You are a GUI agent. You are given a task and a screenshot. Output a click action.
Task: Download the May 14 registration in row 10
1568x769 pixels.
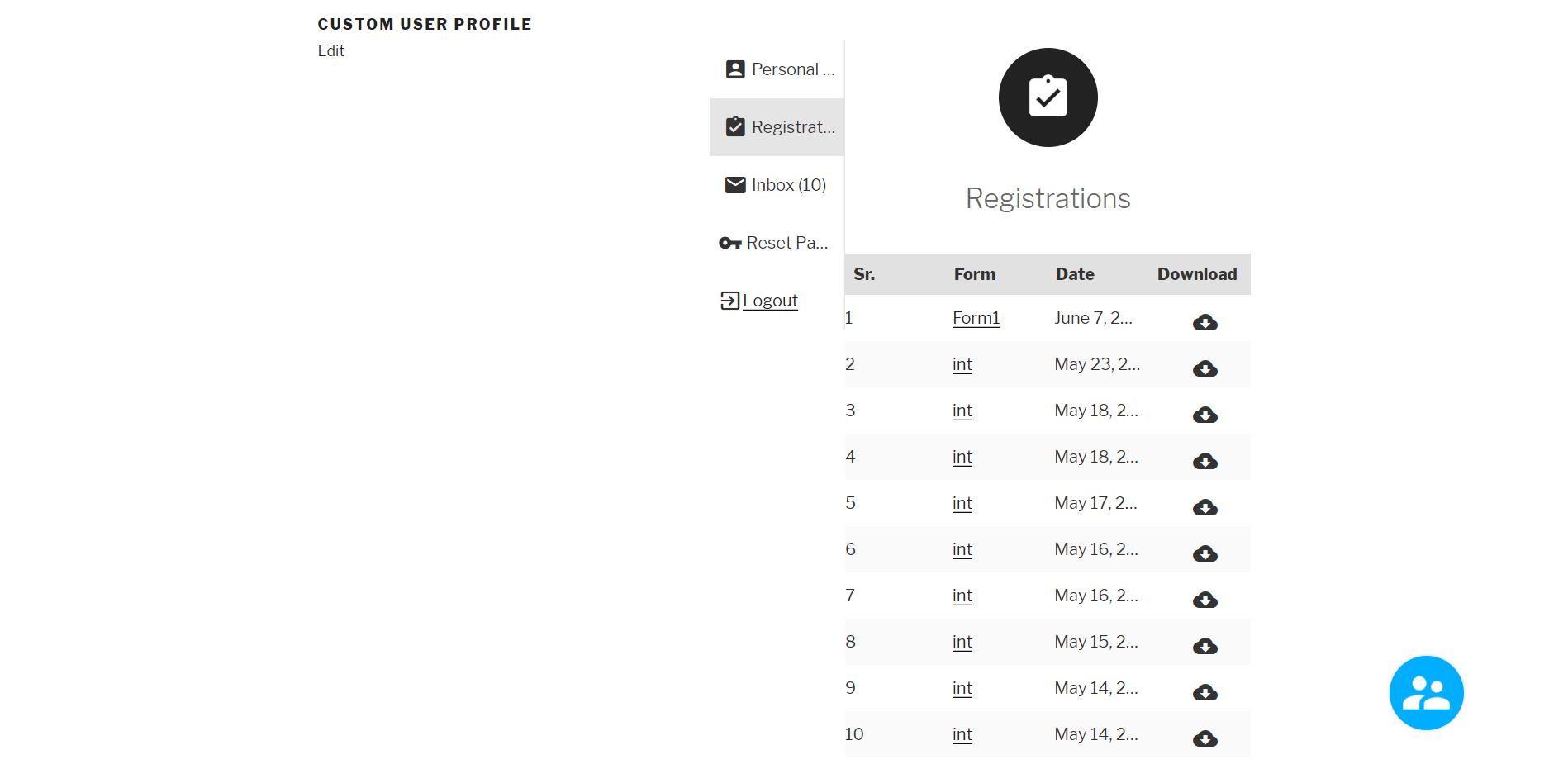(1205, 739)
